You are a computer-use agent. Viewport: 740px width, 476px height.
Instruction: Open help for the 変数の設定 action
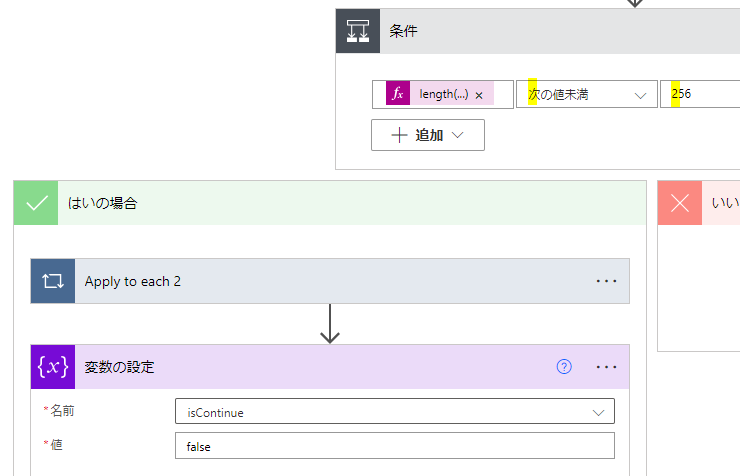[564, 367]
